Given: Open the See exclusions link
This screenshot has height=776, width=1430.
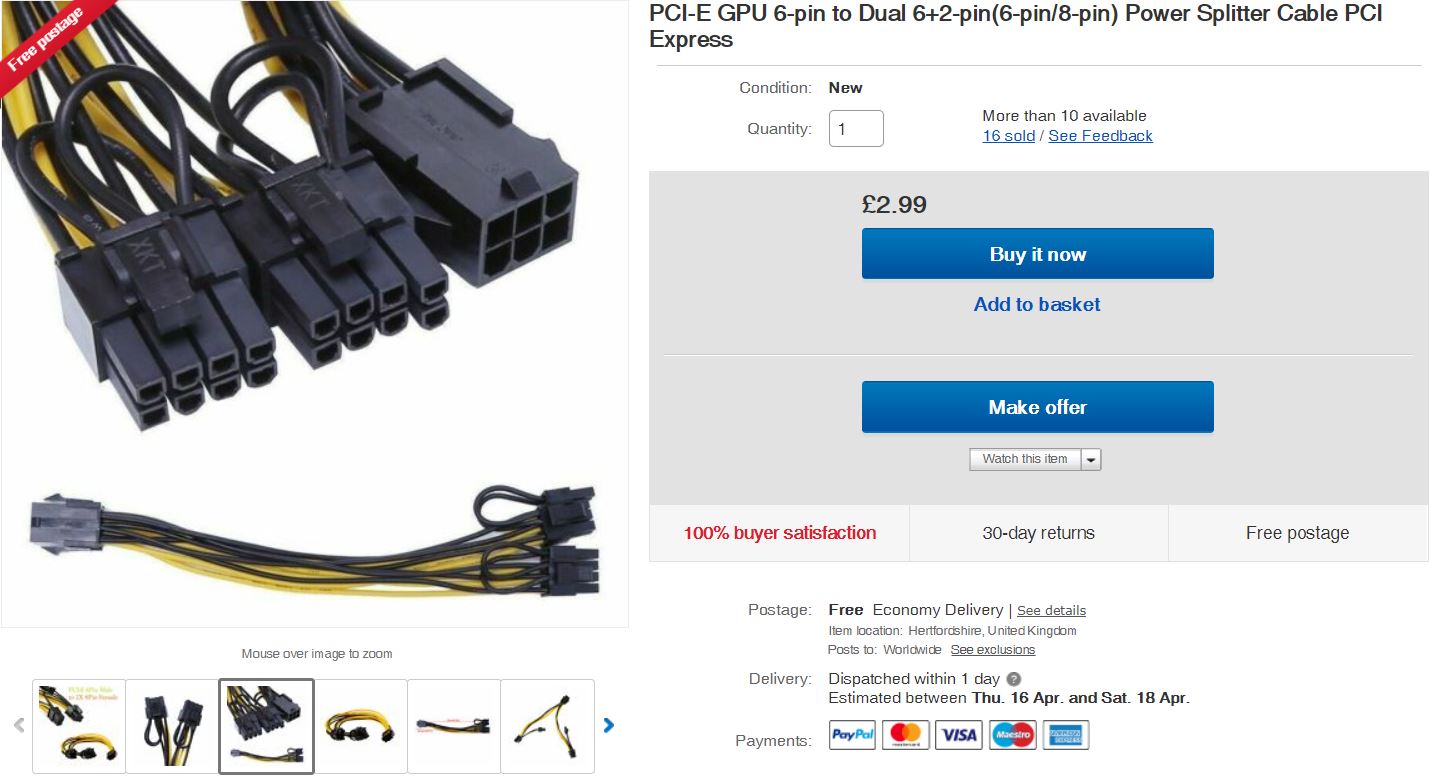Looking at the screenshot, I should pos(993,650).
